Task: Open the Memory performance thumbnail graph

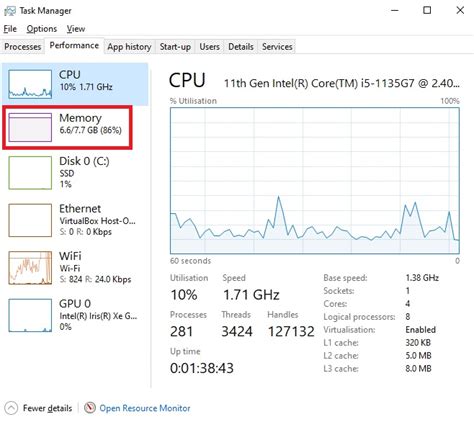Action: click(x=30, y=127)
